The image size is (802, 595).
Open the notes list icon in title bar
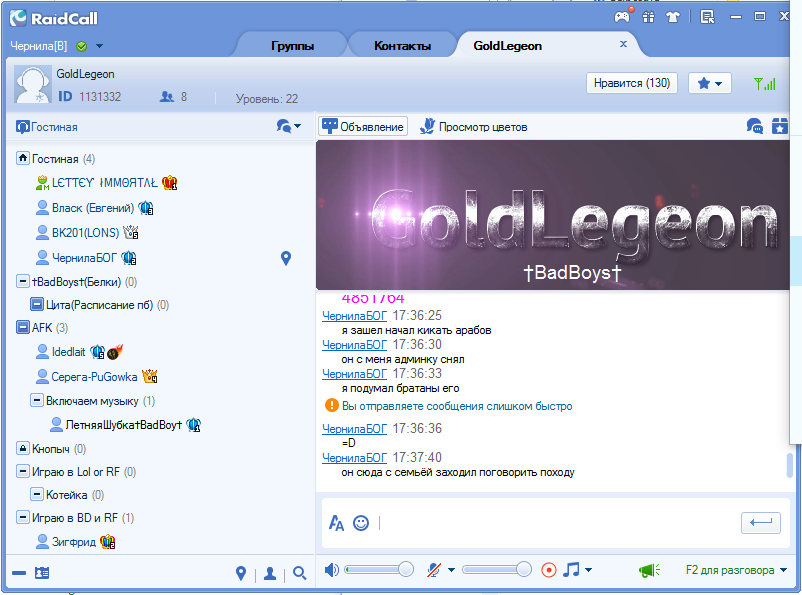point(707,17)
